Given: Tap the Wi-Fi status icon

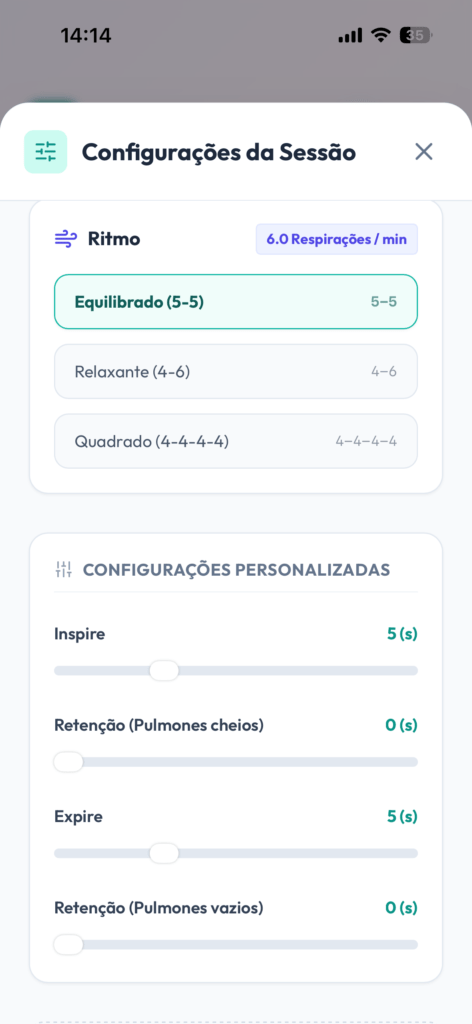Looking at the screenshot, I should [381, 35].
